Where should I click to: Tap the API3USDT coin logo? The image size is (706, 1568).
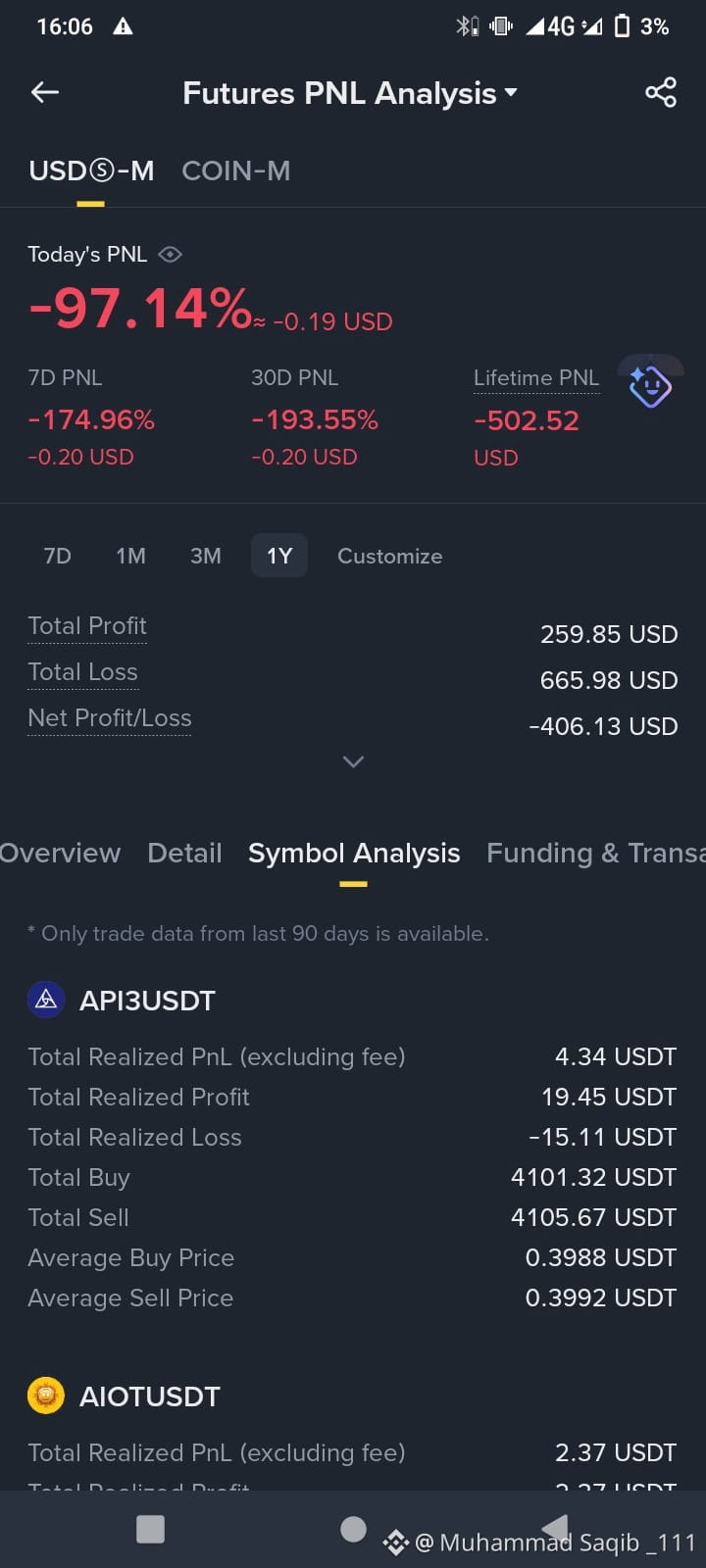pos(46,1000)
